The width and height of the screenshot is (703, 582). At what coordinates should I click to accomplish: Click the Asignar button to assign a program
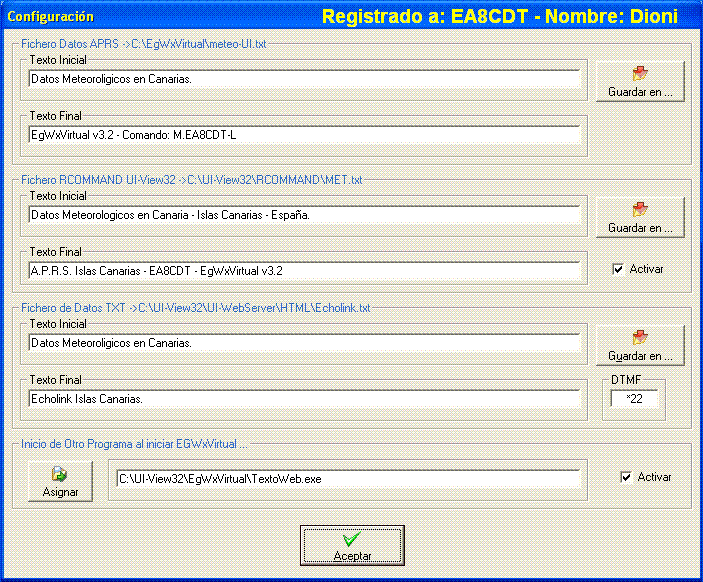click(61, 481)
